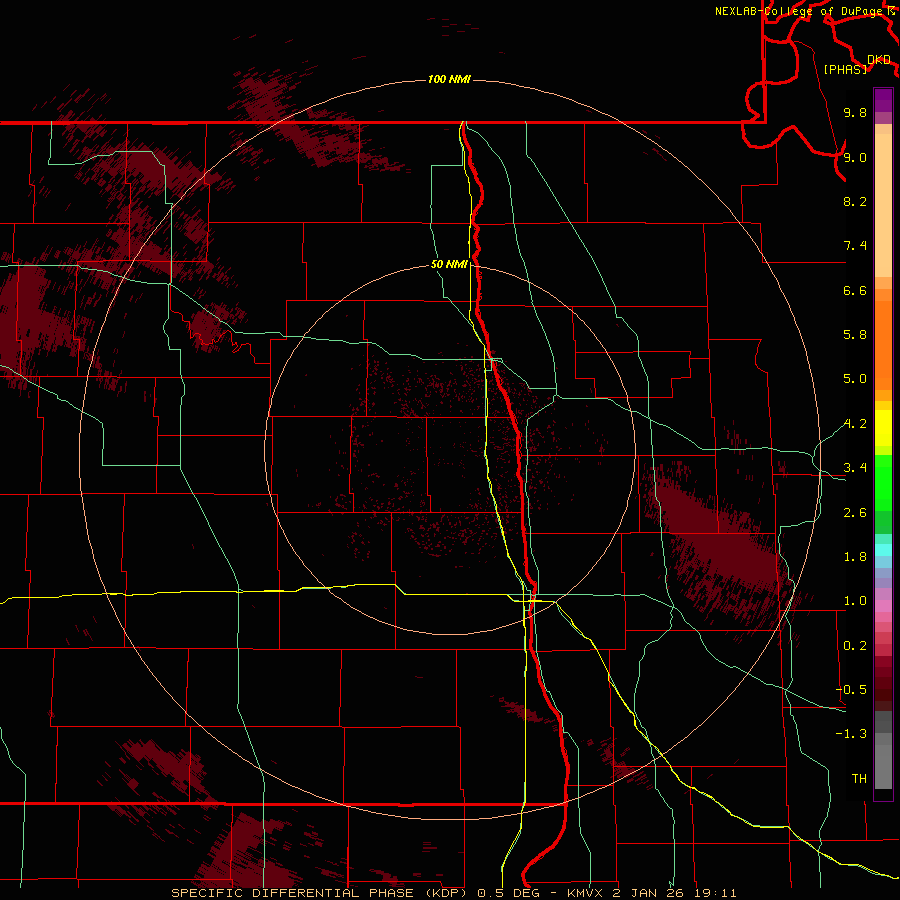
Task: Click the 6.6 value on the color scale
Action: [x=855, y=290]
